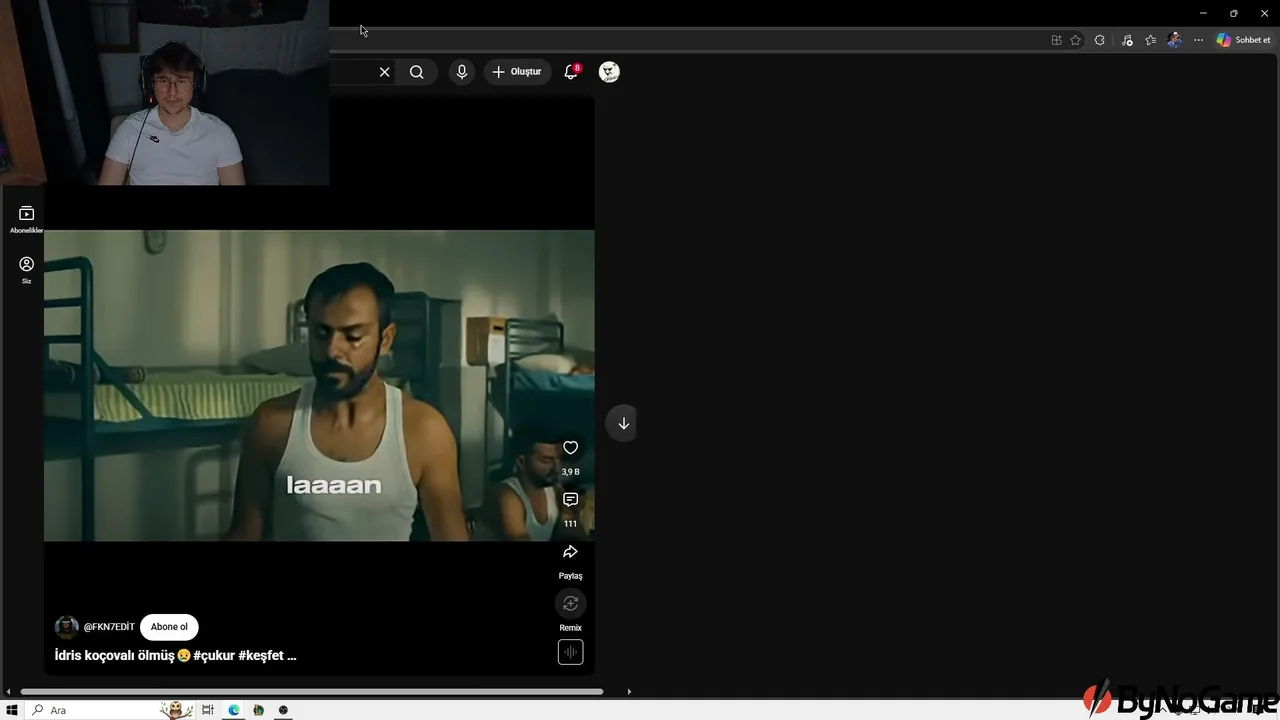Share the Short via Paylaş arrow

click(x=570, y=552)
